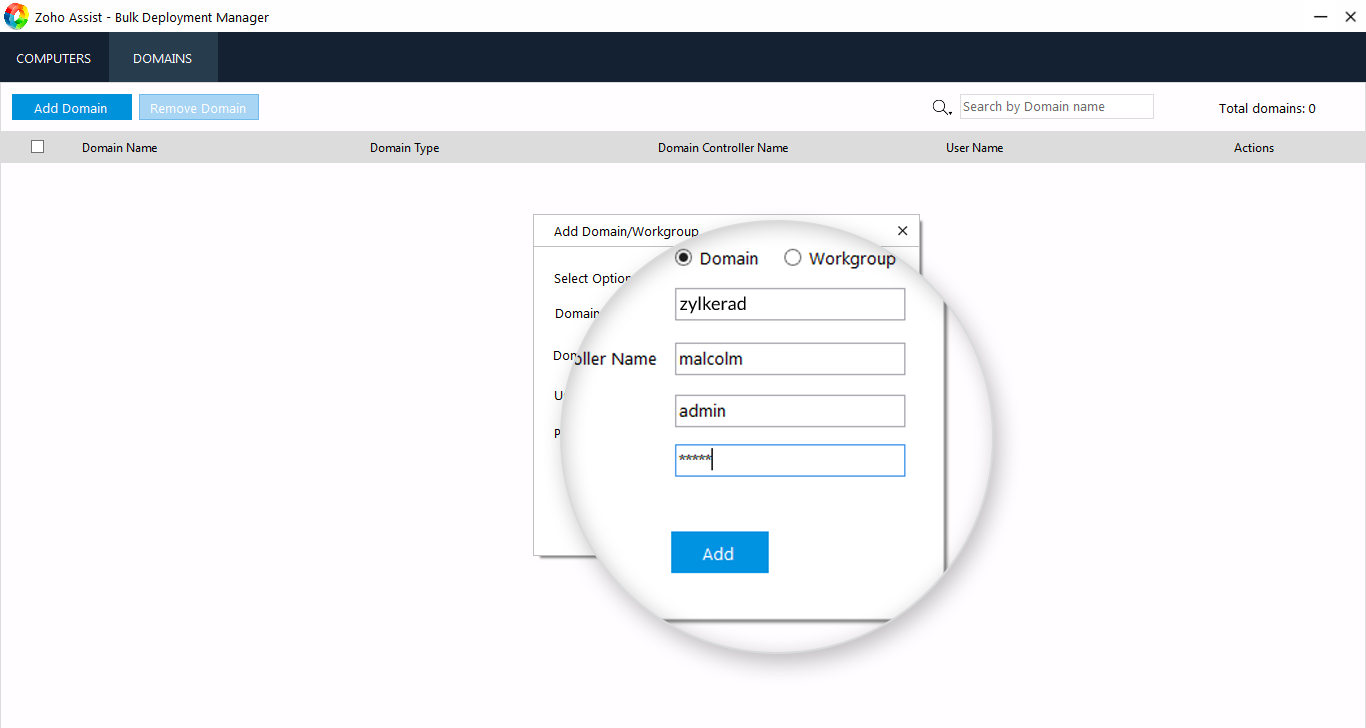
Task: Select the Domain radio option
Action: click(x=684, y=258)
